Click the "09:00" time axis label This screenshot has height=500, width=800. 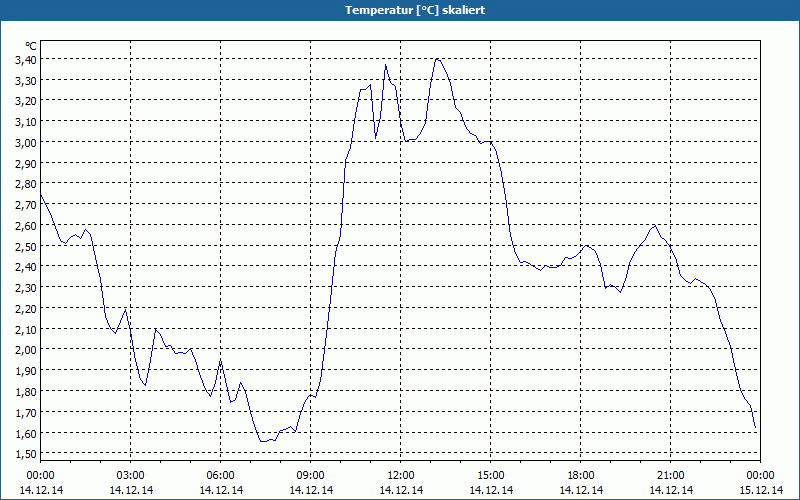click(311, 476)
